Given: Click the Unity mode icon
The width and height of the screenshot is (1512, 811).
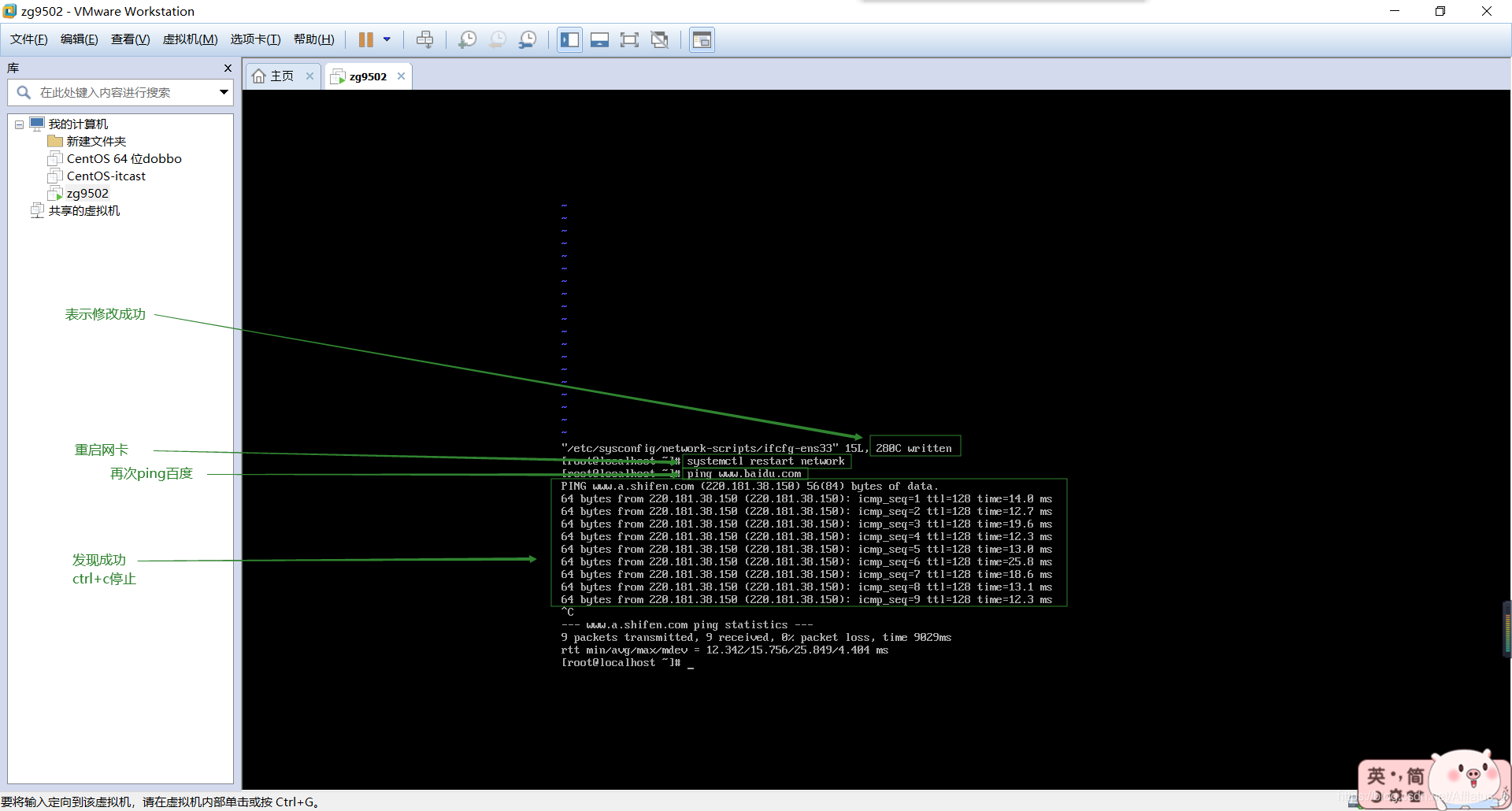Looking at the screenshot, I should 660,39.
